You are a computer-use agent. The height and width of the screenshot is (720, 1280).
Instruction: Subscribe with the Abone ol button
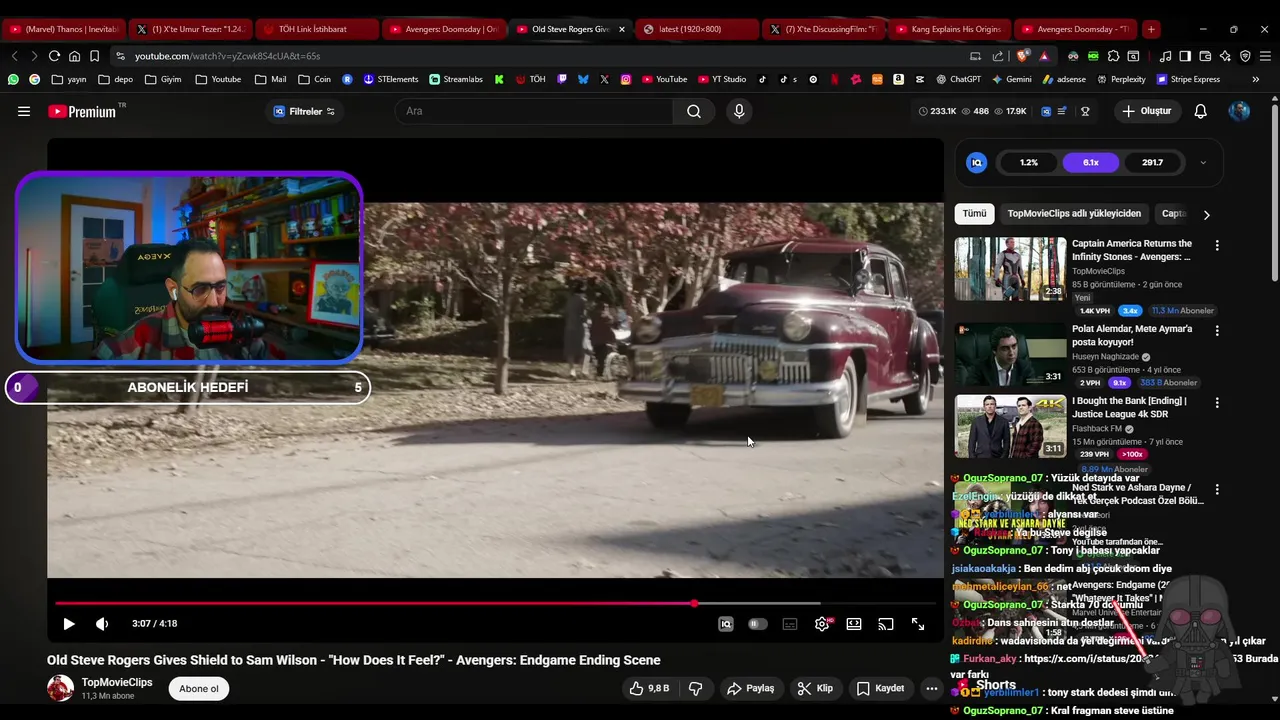[x=199, y=688]
